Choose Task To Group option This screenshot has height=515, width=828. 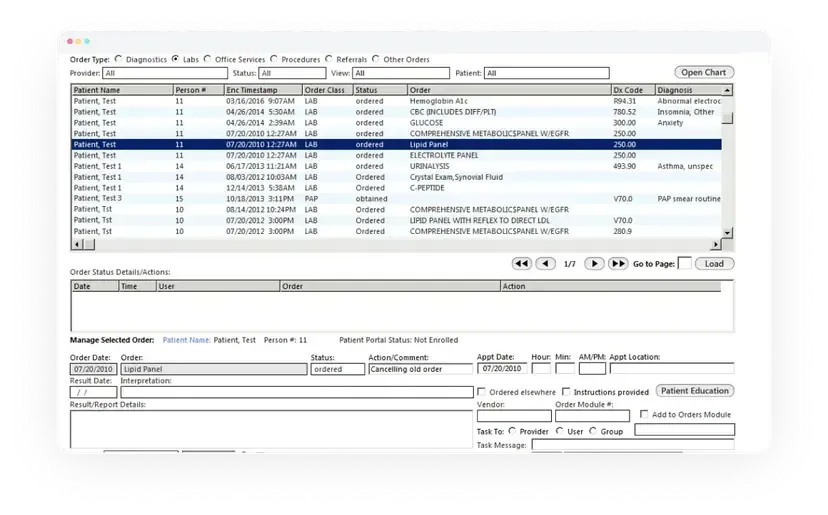pyautogui.click(x=593, y=431)
